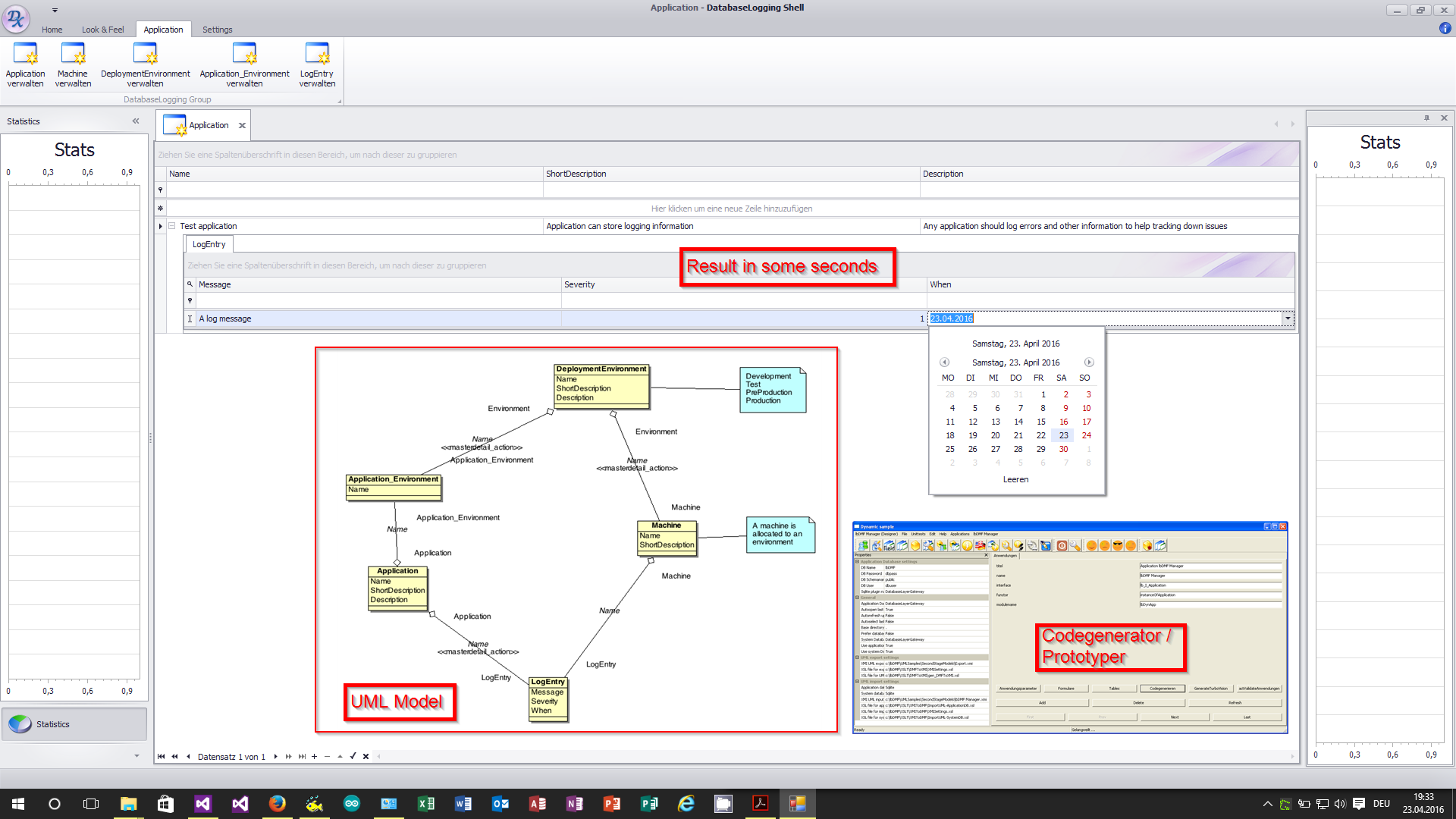Append a record with the plus navigator icon
Viewport: 1456px width, 819px height.
click(x=314, y=756)
